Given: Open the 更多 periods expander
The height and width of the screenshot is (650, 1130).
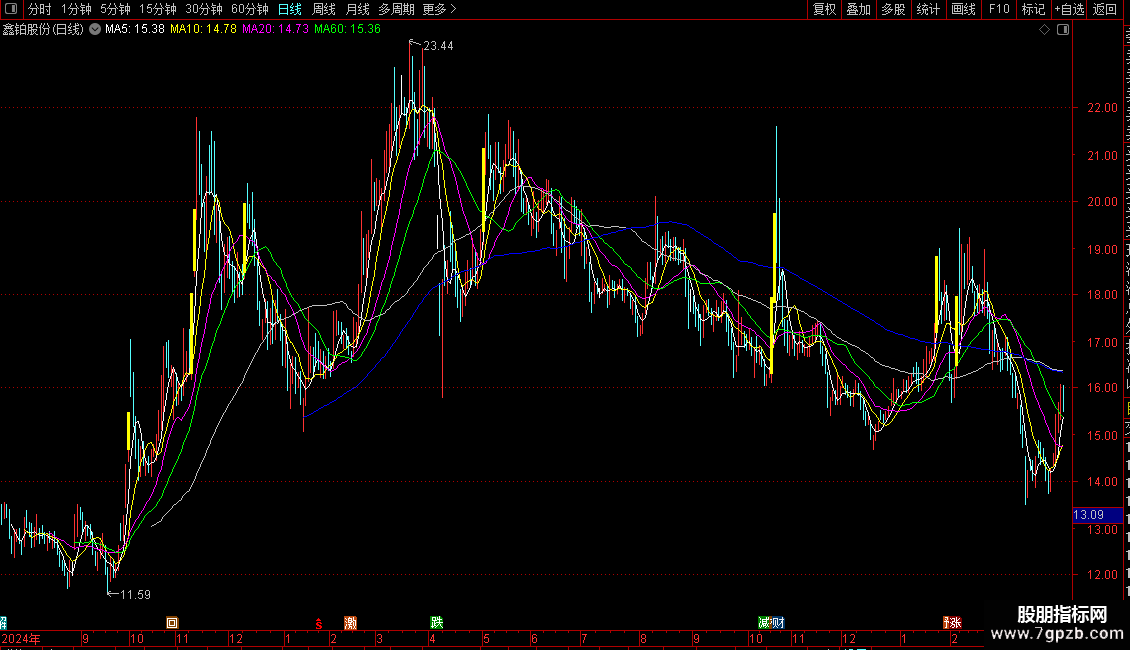Looking at the screenshot, I should pyautogui.click(x=439, y=9).
